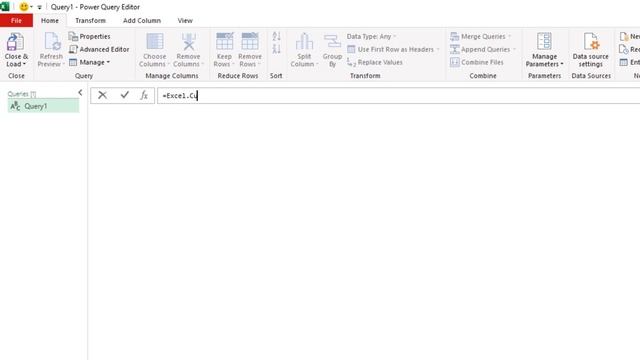Click the Split Column icon

coord(304,42)
